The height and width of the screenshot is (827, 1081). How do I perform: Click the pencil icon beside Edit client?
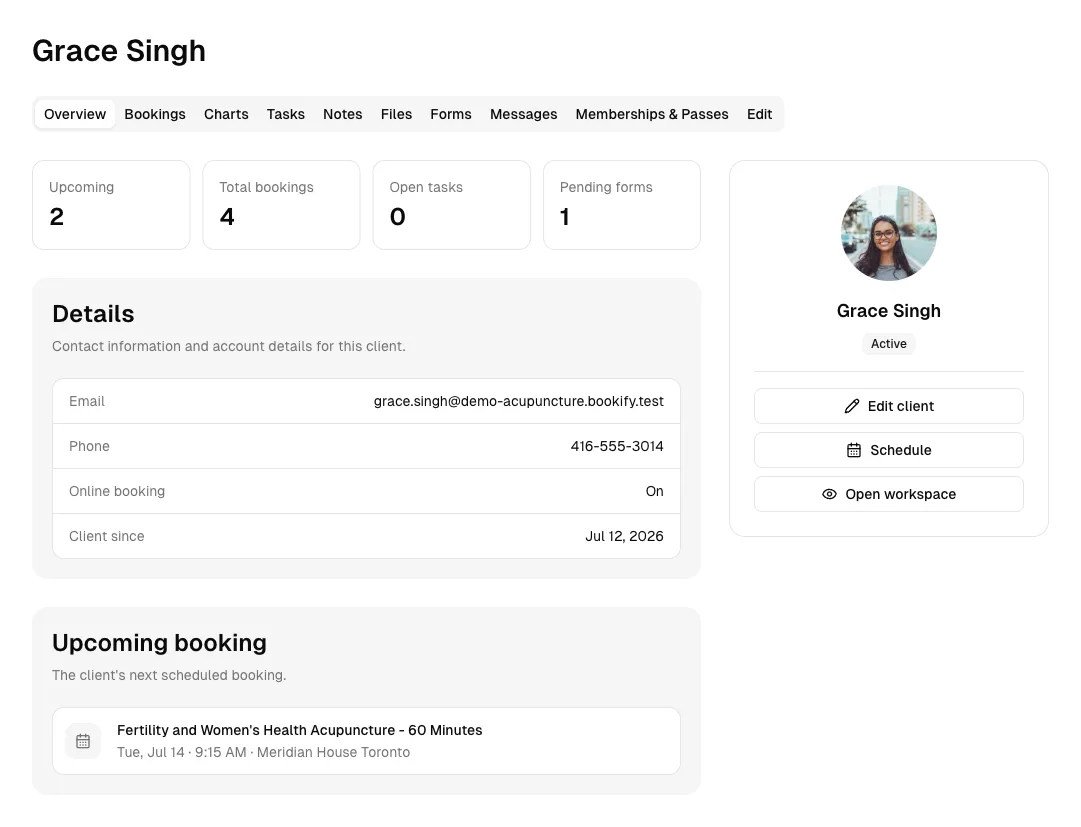coord(851,406)
